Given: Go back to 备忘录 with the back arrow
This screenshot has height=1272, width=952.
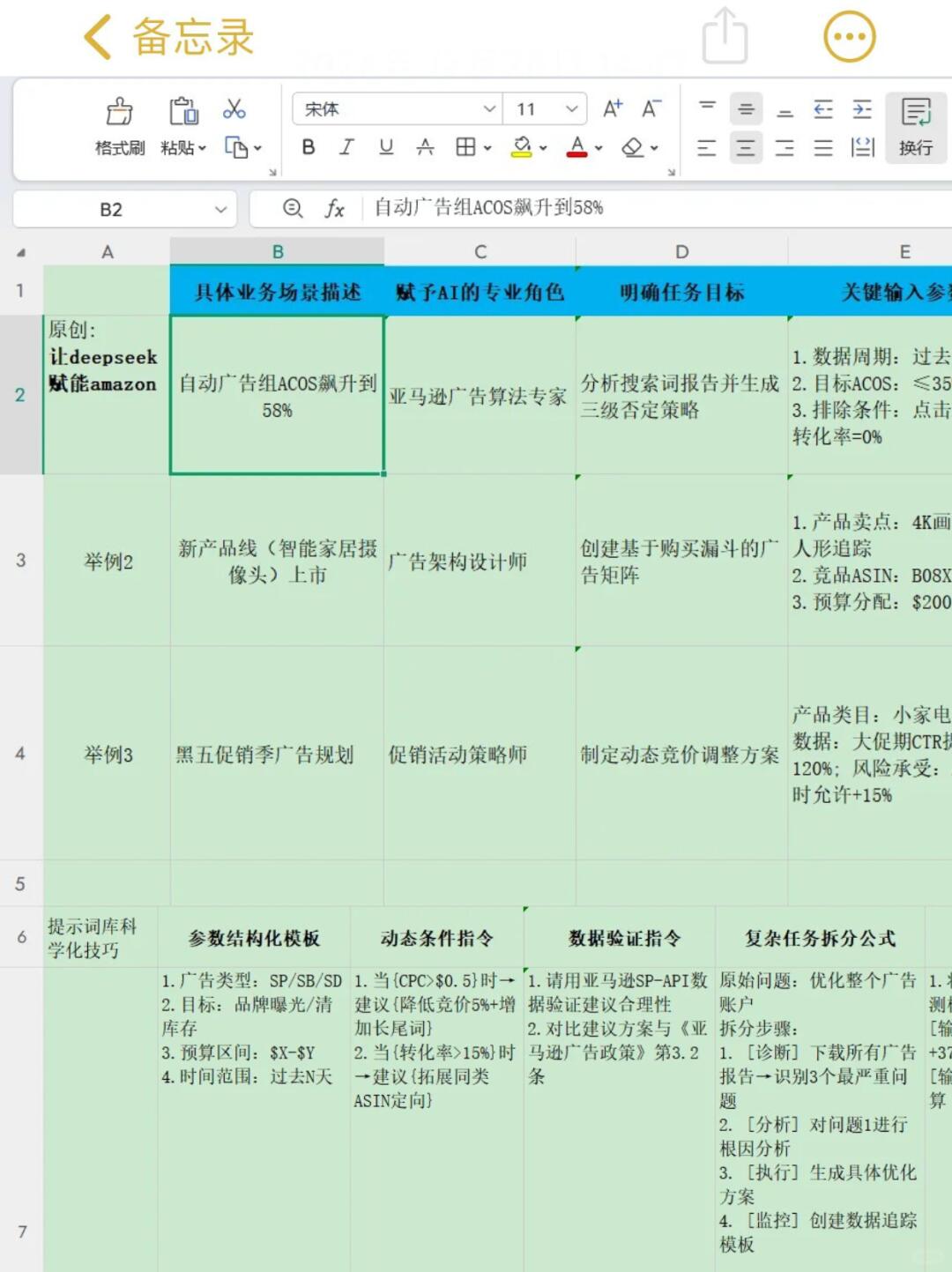Looking at the screenshot, I should pos(97,37).
